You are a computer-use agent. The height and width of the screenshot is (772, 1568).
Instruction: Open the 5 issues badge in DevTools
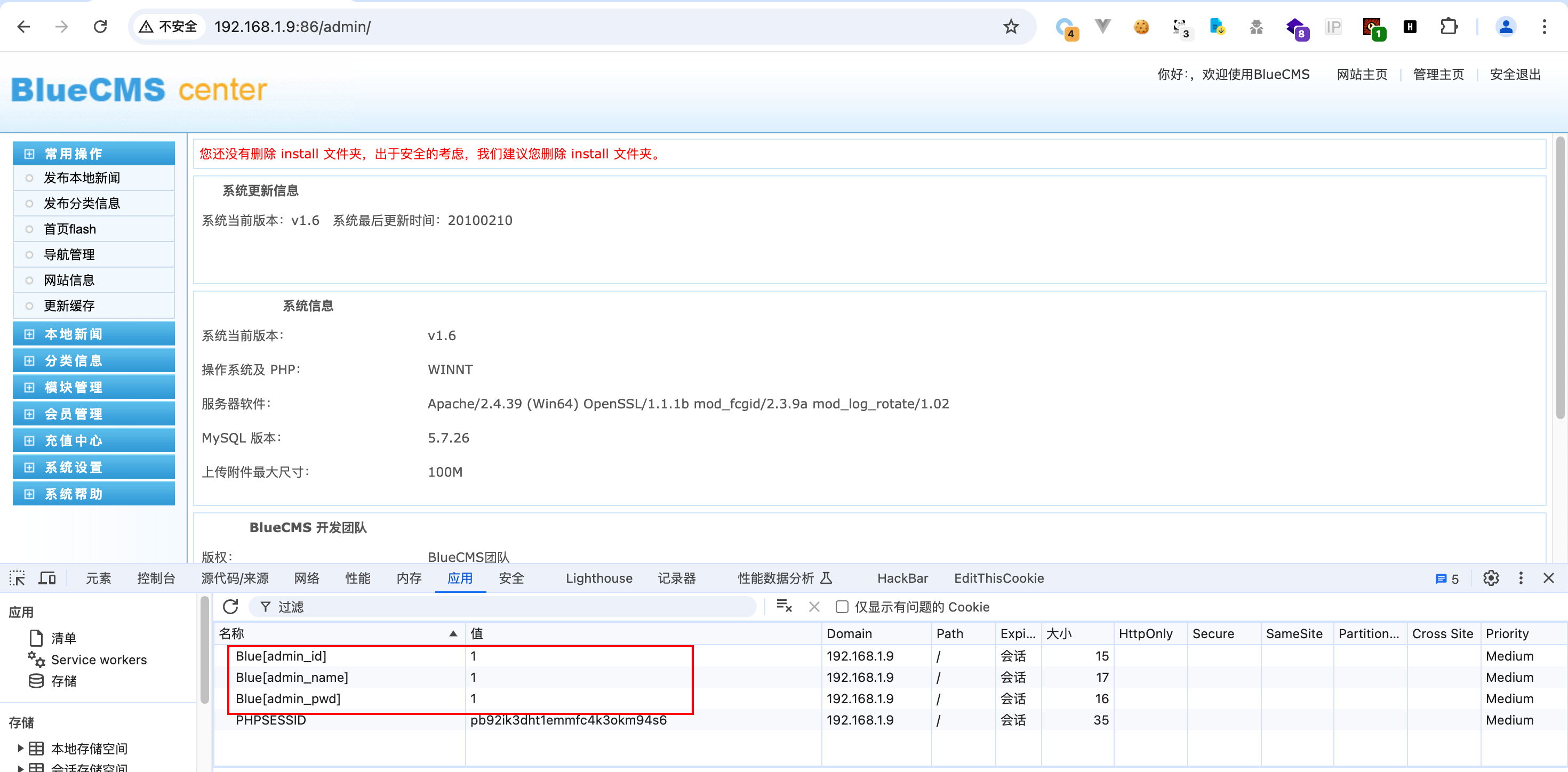pyautogui.click(x=1446, y=578)
